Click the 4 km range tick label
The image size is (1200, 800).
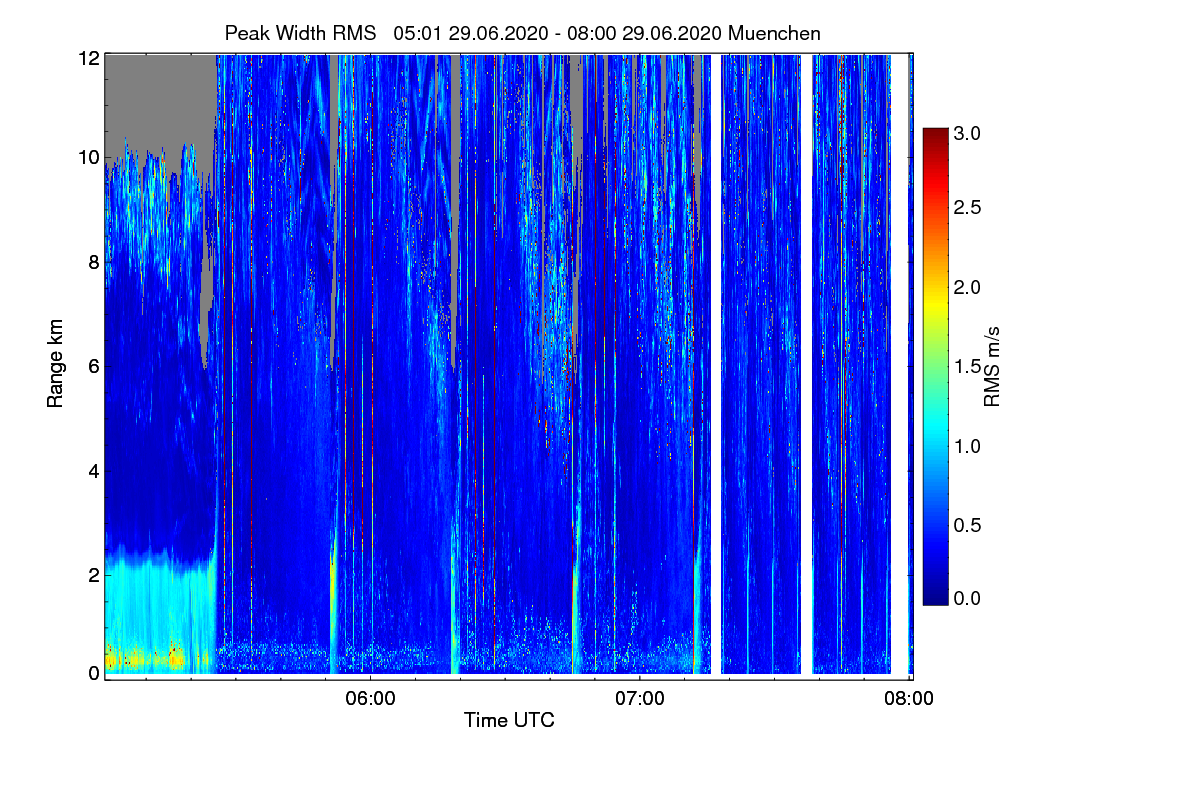(x=93, y=470)
